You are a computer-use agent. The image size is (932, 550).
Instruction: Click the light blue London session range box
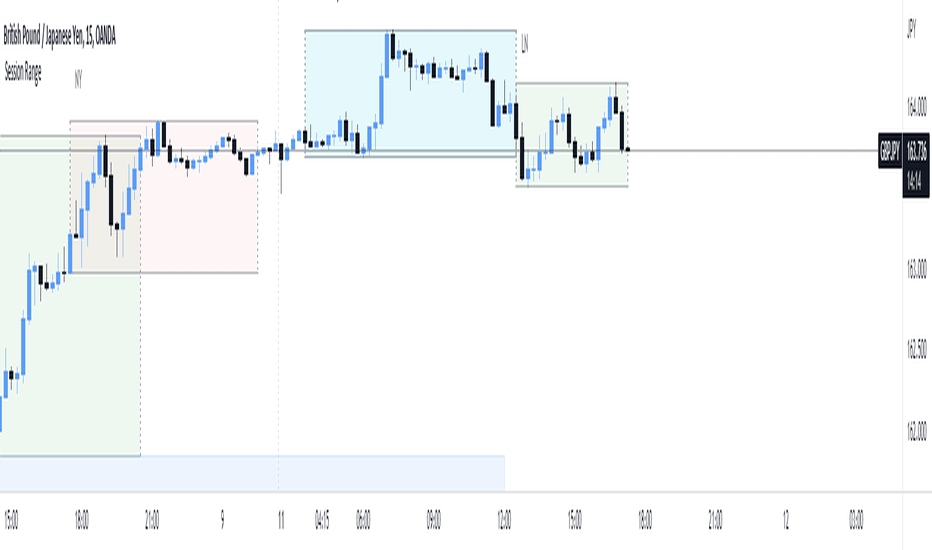coord(410,93)
